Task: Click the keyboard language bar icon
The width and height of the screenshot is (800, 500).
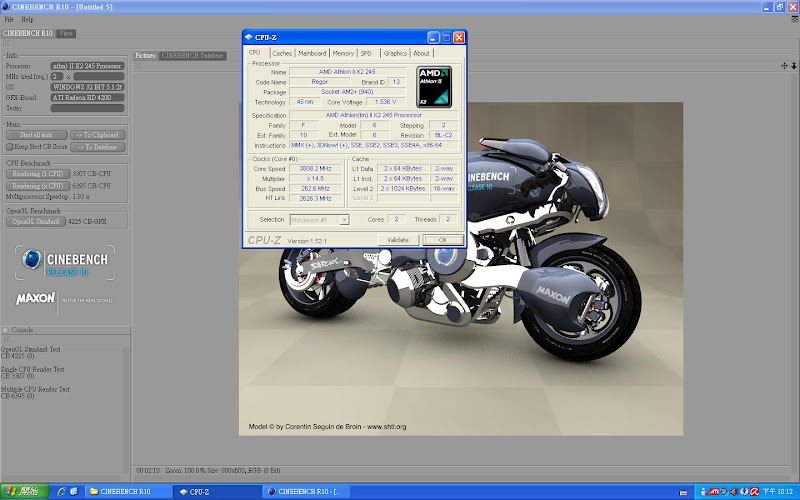Action: coord(683,492)
